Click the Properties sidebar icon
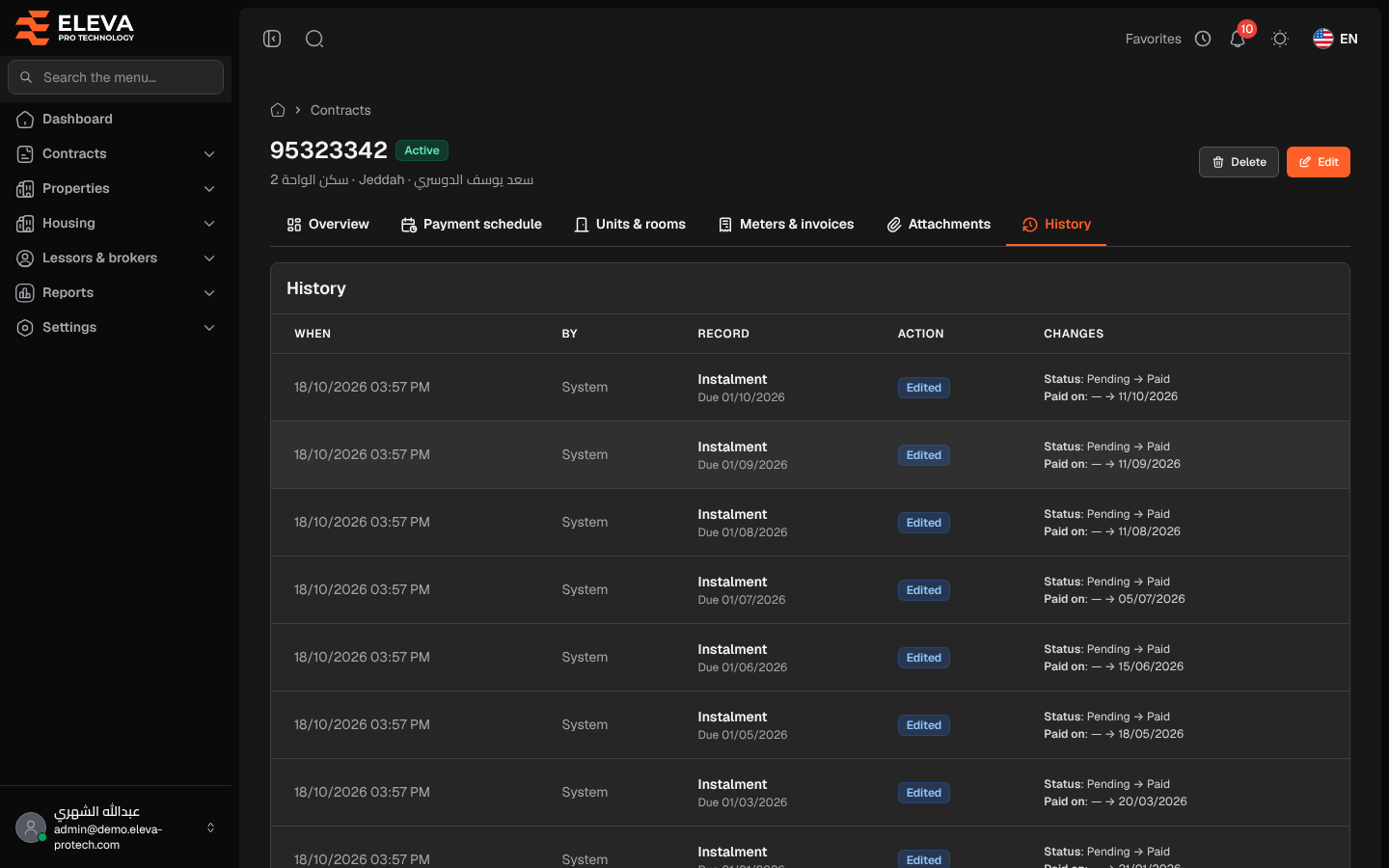Image resolution: width=1389 pixels, height=868 pixels. [x=25, y=189]
